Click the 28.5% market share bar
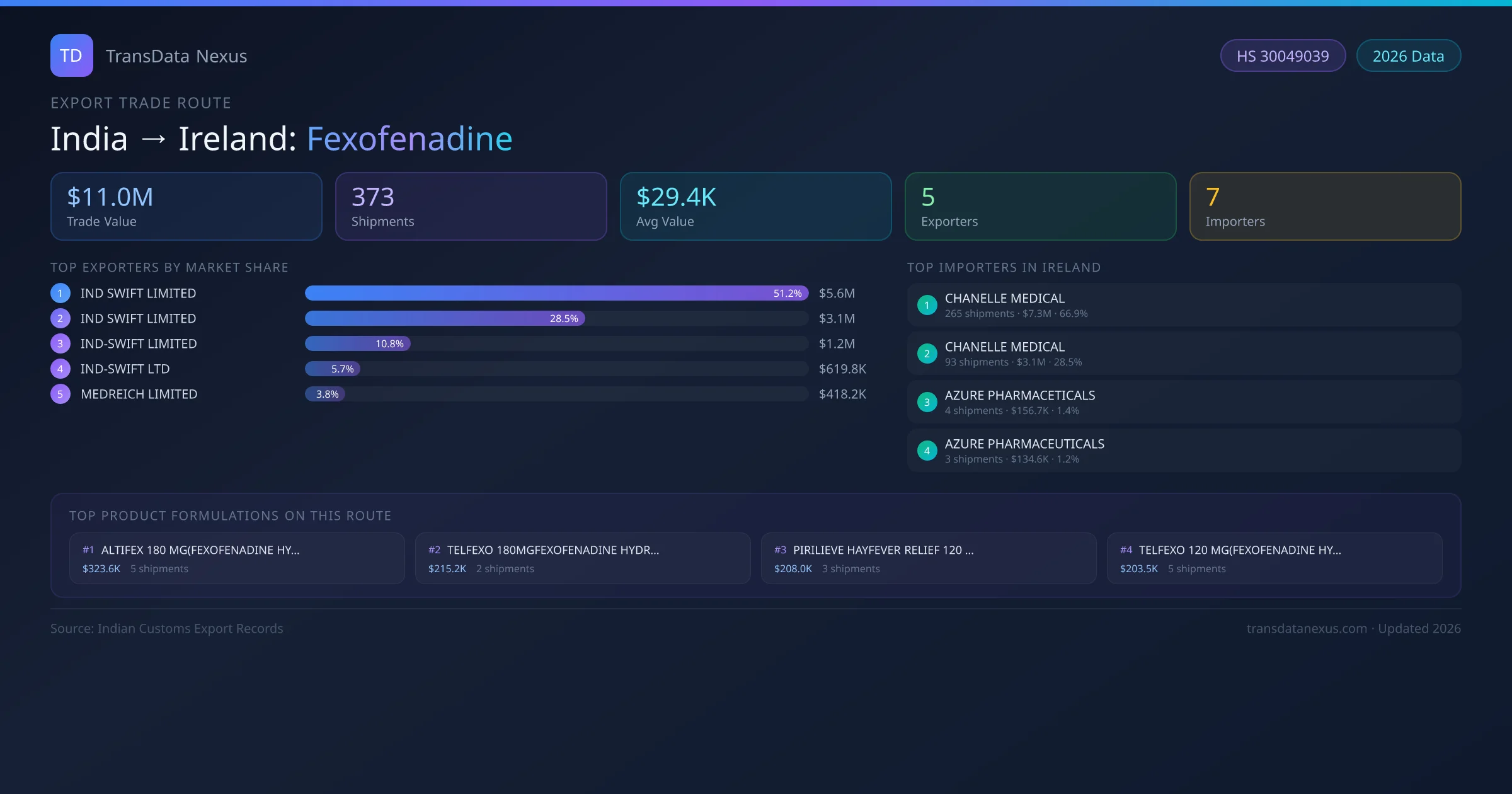 445,318
